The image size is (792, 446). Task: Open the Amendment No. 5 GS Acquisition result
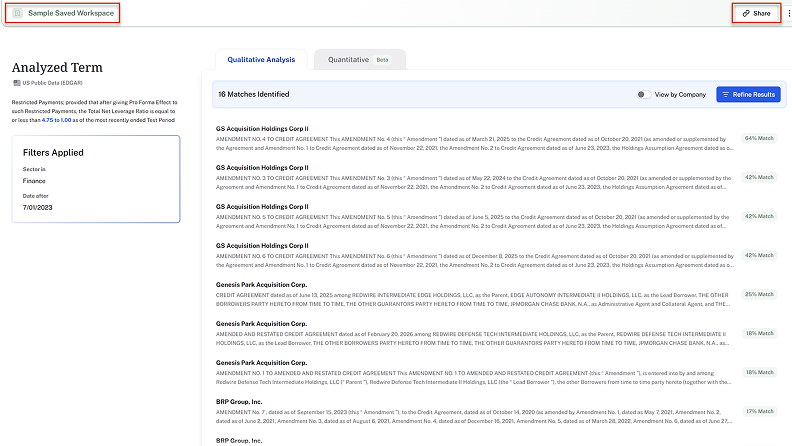(x=475, y=216)
